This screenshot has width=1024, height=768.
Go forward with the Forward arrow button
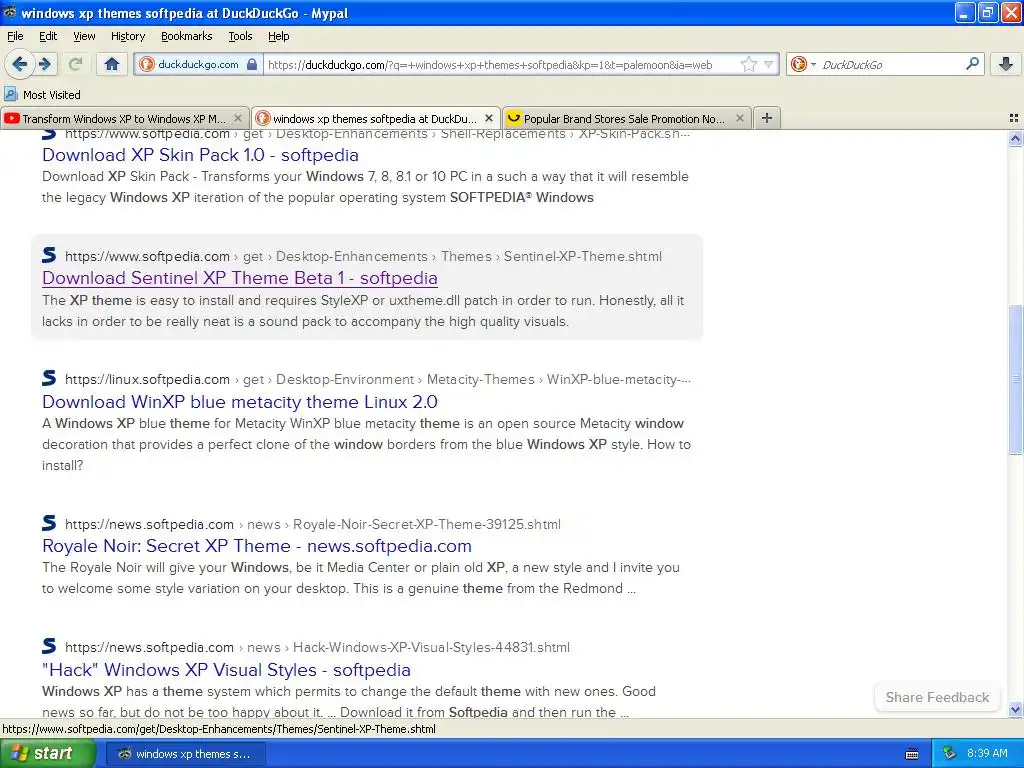(x=44, y=64)
